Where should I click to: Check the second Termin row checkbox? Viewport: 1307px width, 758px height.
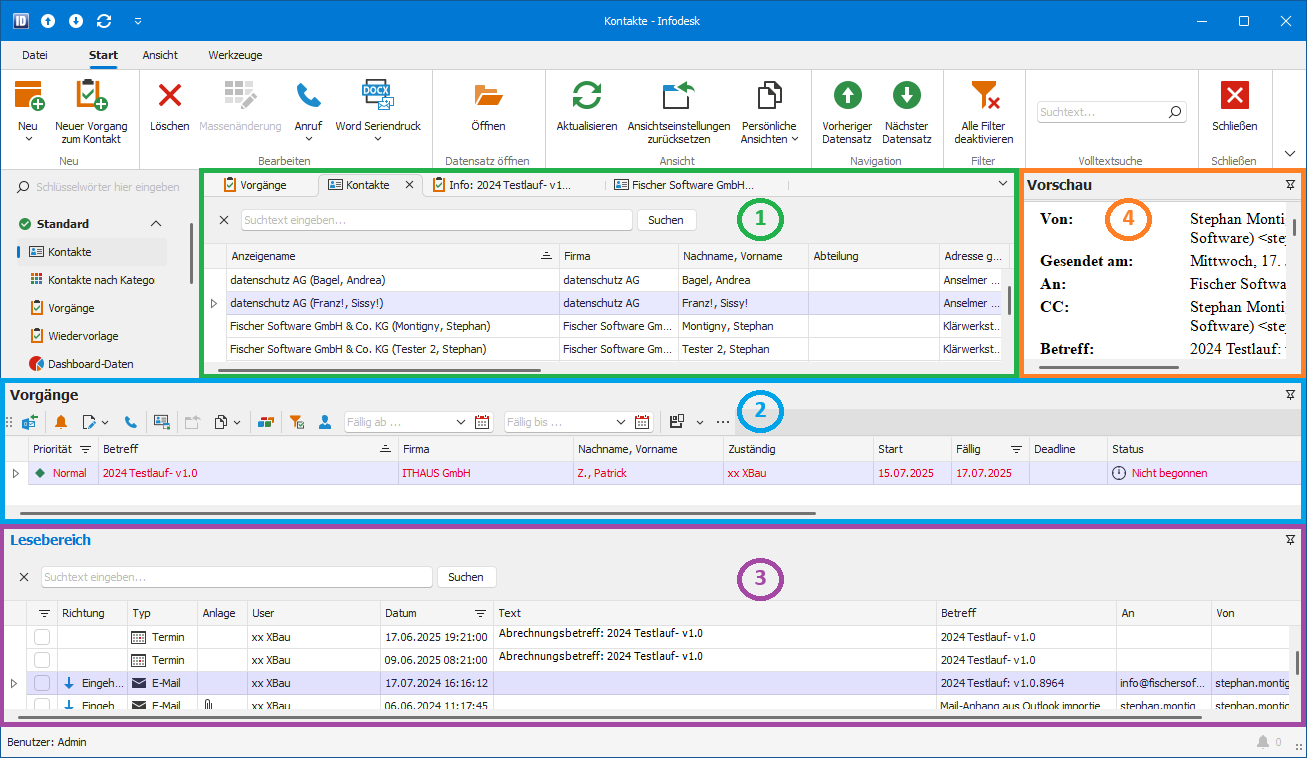tap(42, 660)
